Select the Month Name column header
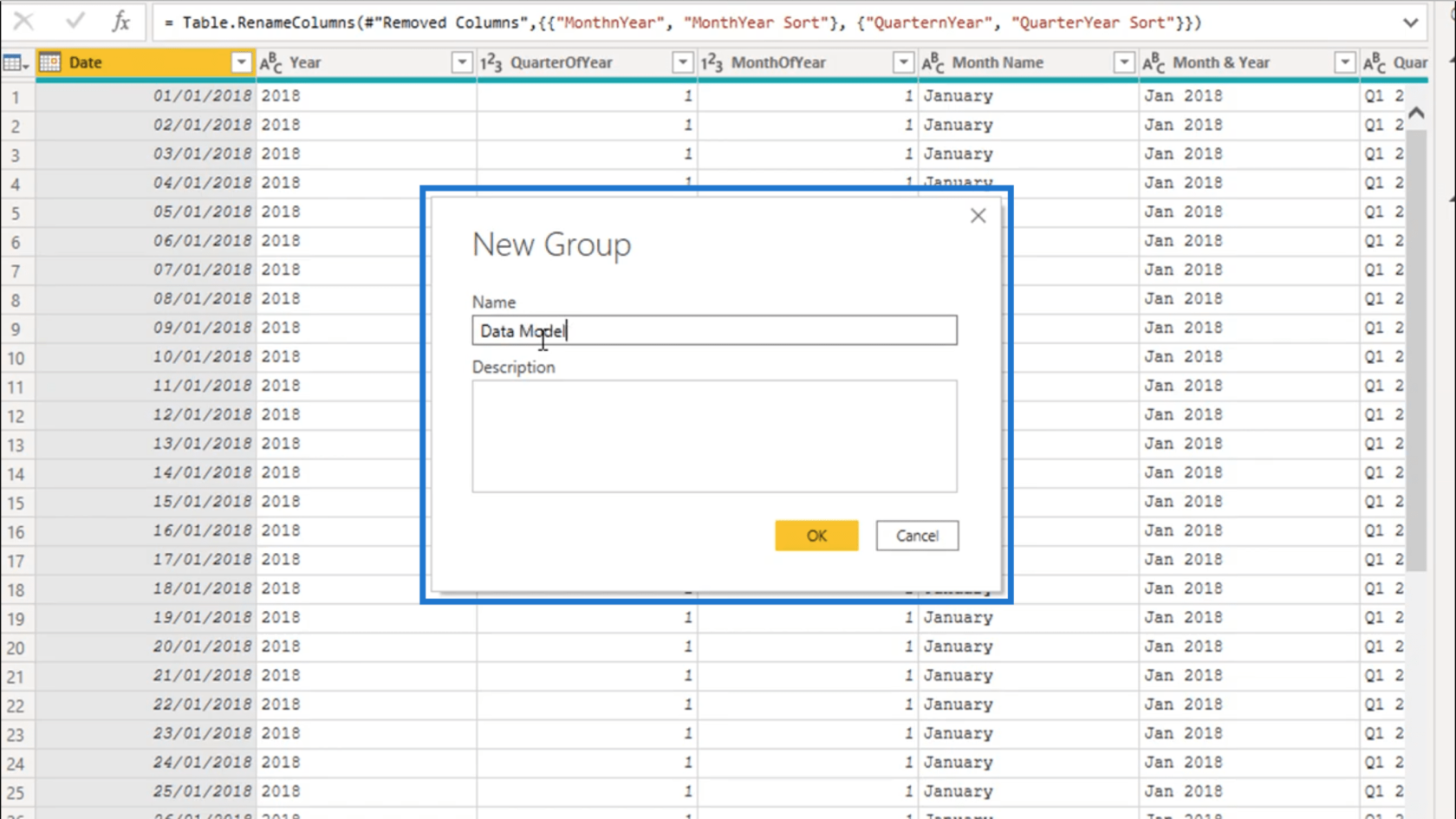Viewport: 1456px width, 819px height. [x=1029, y=62]
